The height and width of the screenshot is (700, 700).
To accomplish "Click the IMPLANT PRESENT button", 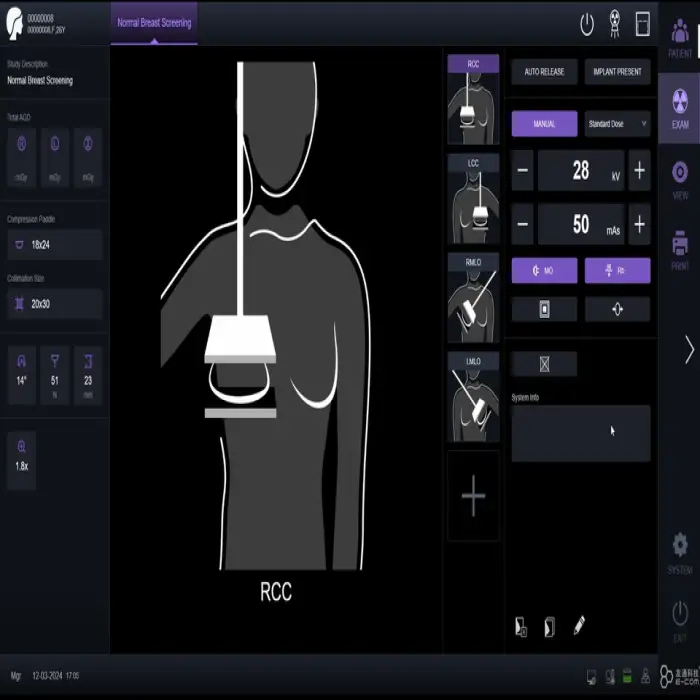I will 617,72.
